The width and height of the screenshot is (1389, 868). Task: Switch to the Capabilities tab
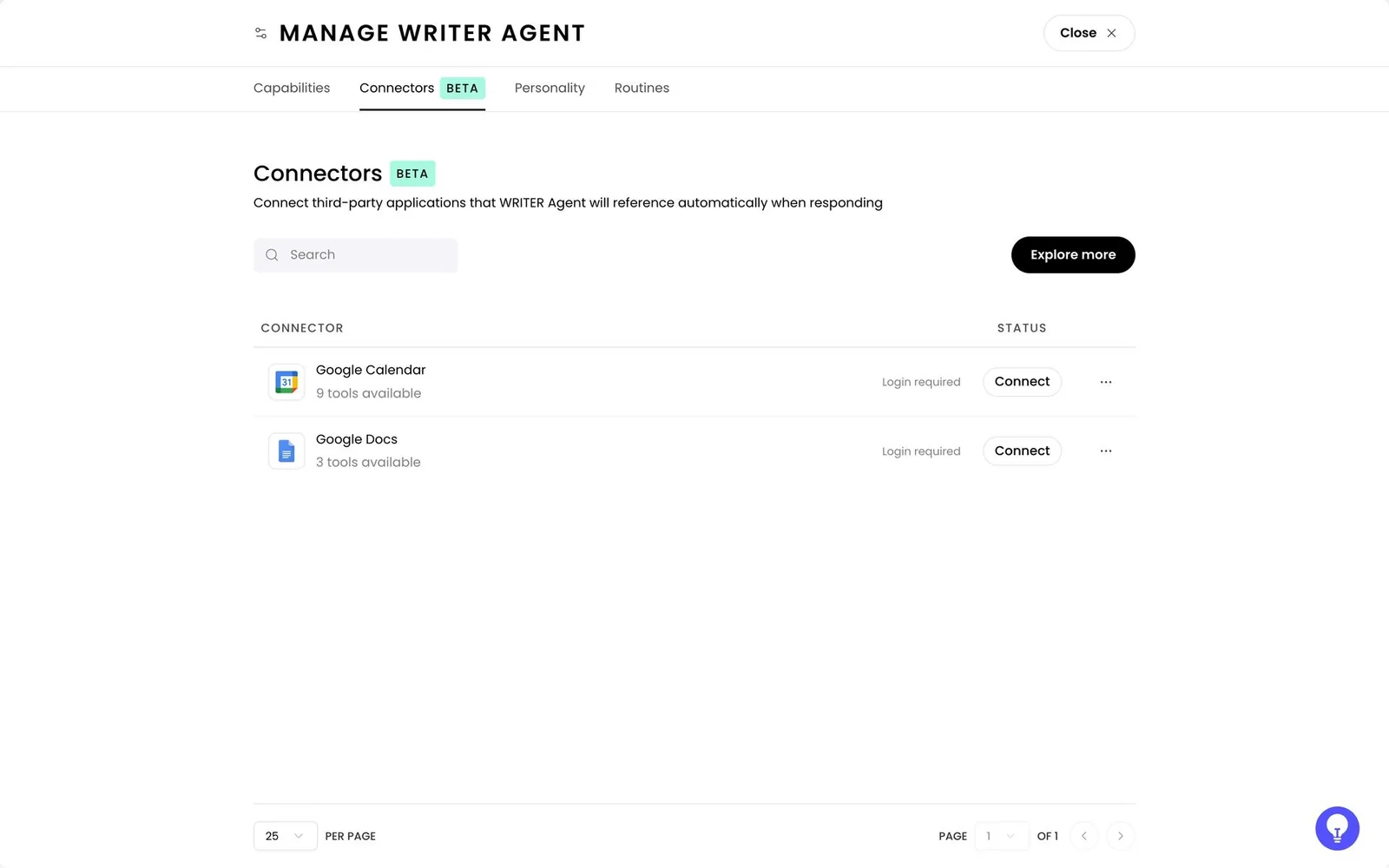tap(292, 88)
